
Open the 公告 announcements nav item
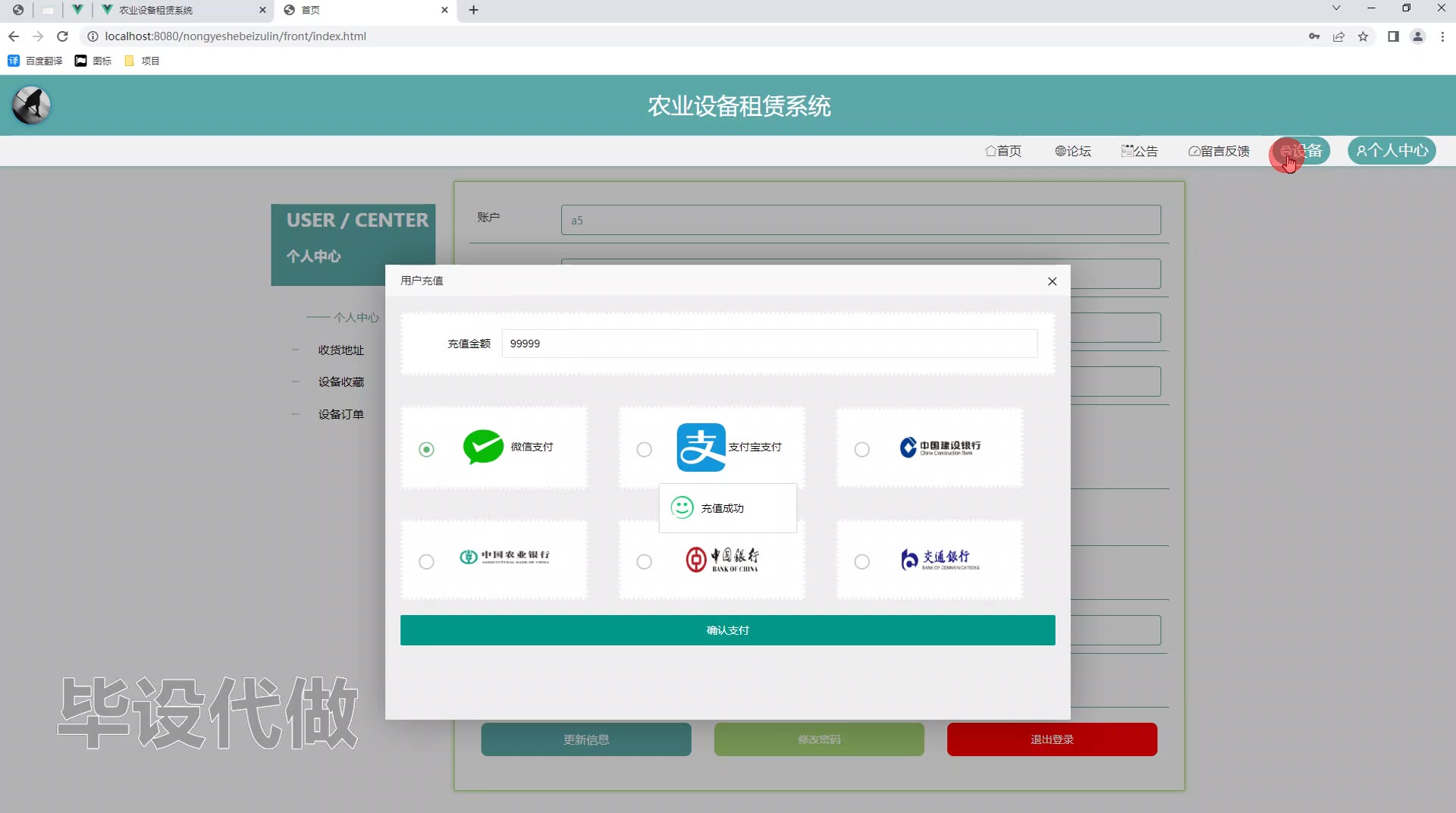click(1139, 151)
